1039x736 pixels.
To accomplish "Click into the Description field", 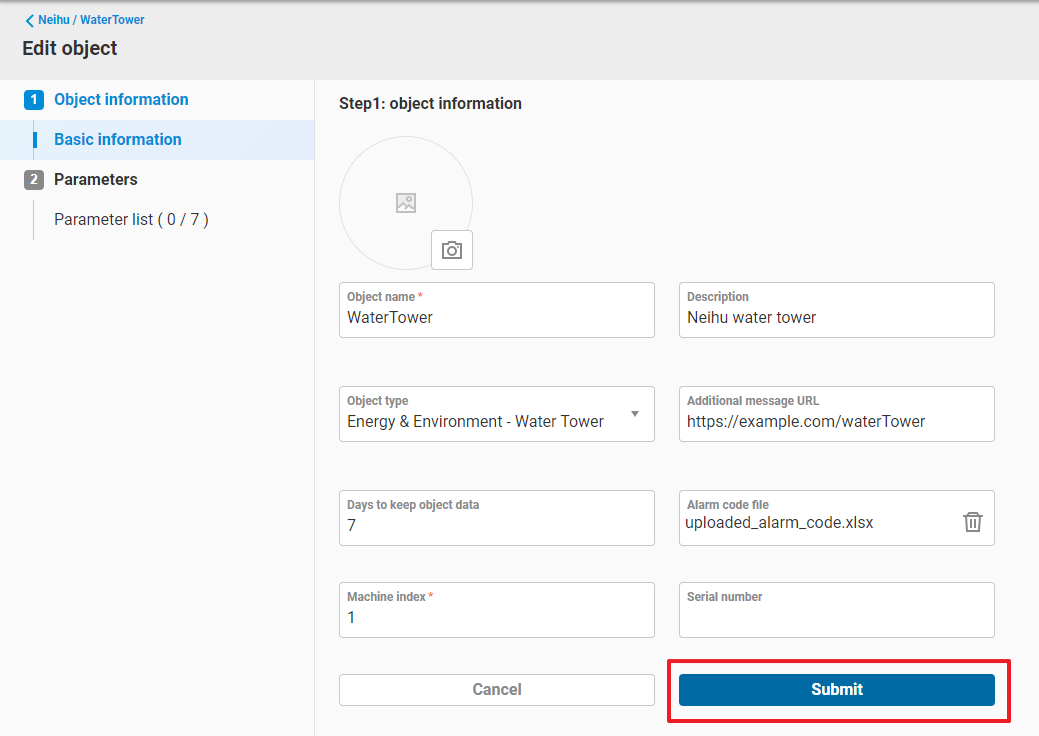I will [x=836, y=317].
